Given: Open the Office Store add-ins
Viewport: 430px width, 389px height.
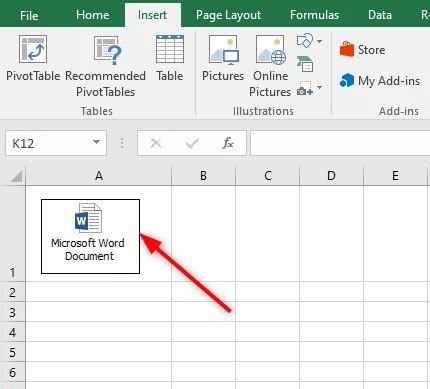Looking at the screenshot, I should [x=362, y=50].
